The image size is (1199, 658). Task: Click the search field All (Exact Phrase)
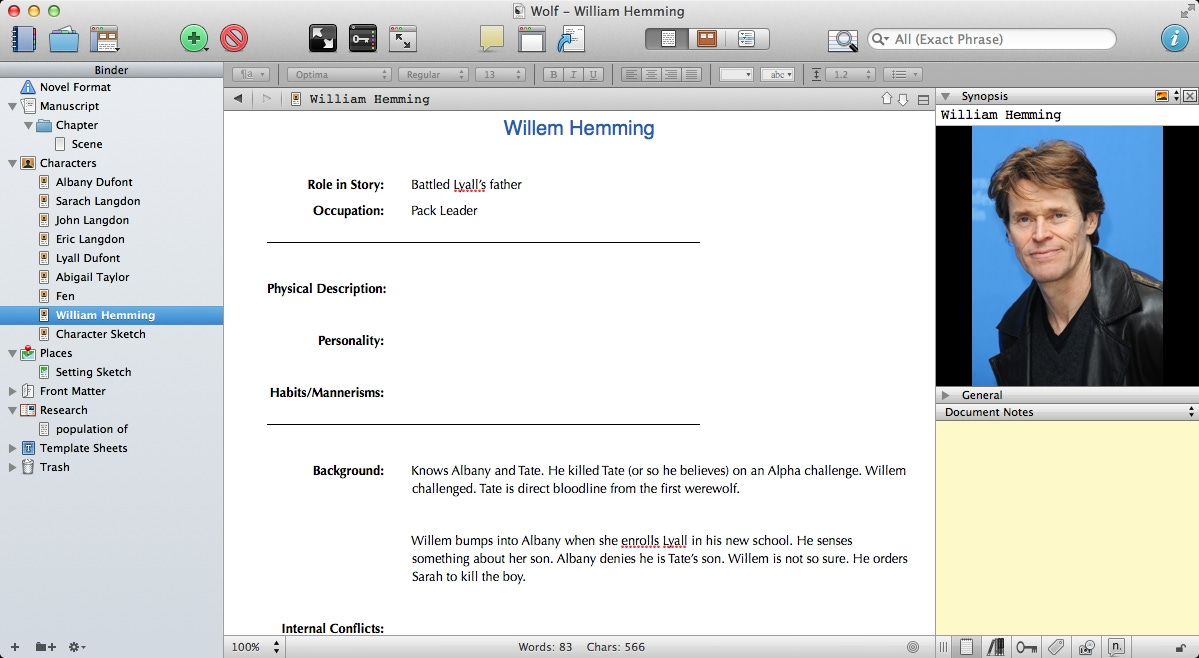coord(992,39)
